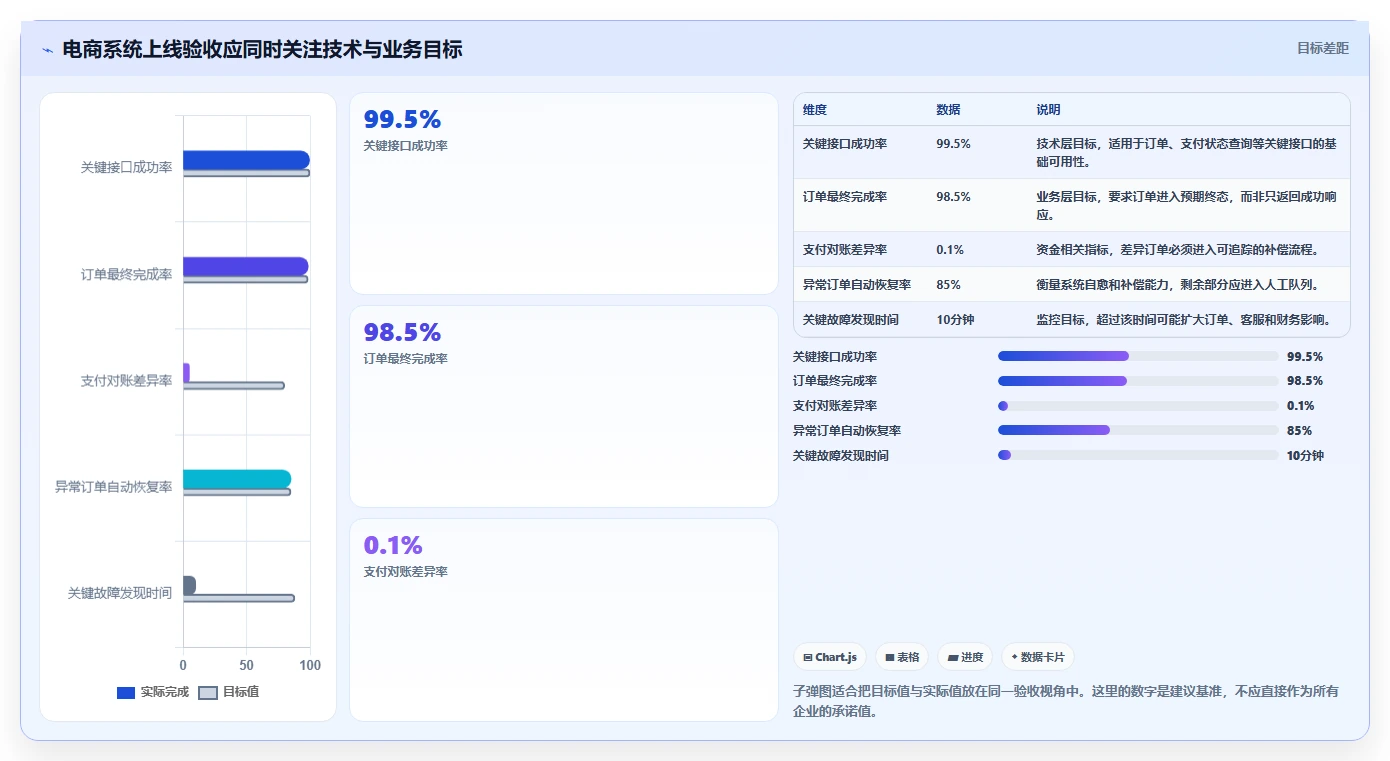The width and height of the screenshot is (1390, 761).
Task: Click the 订单最终完成率 caption under the 98.5% card
Action: [405, 359]
